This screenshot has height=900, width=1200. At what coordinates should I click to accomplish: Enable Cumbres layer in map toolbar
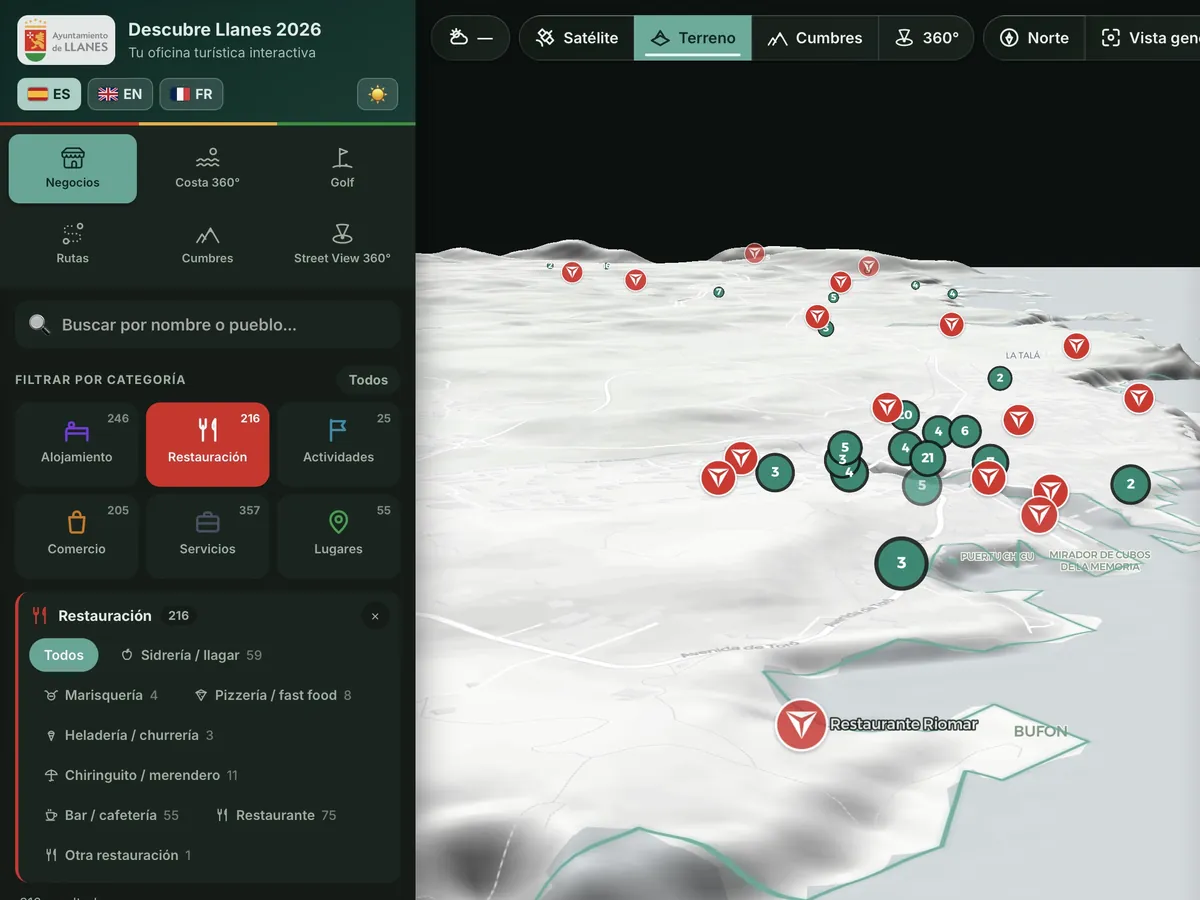click(x=815, y=38)
